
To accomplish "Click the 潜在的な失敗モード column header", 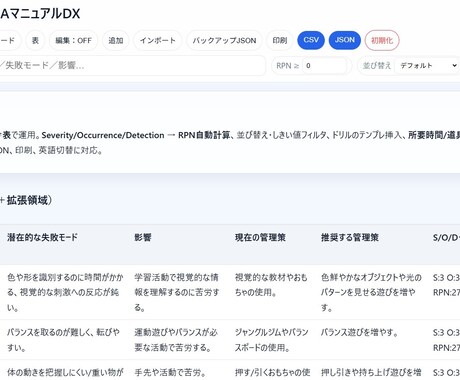I will (42, 237).
